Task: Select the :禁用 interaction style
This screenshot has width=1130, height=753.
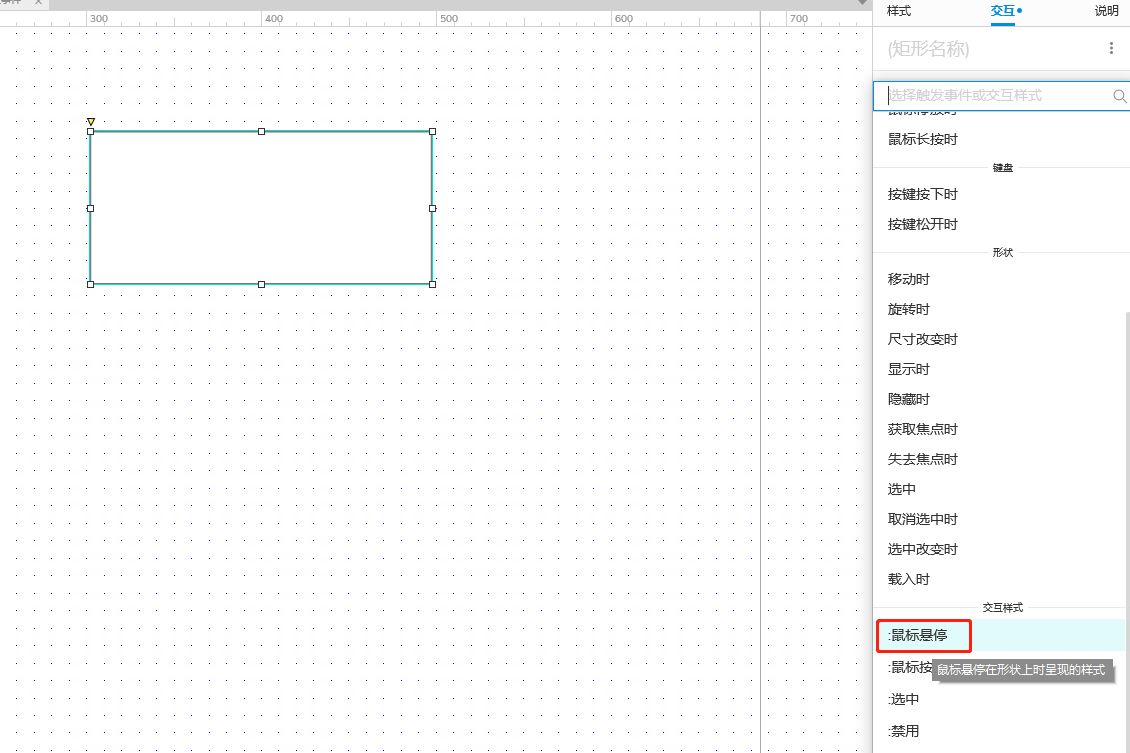Action: tap(903, 731)
